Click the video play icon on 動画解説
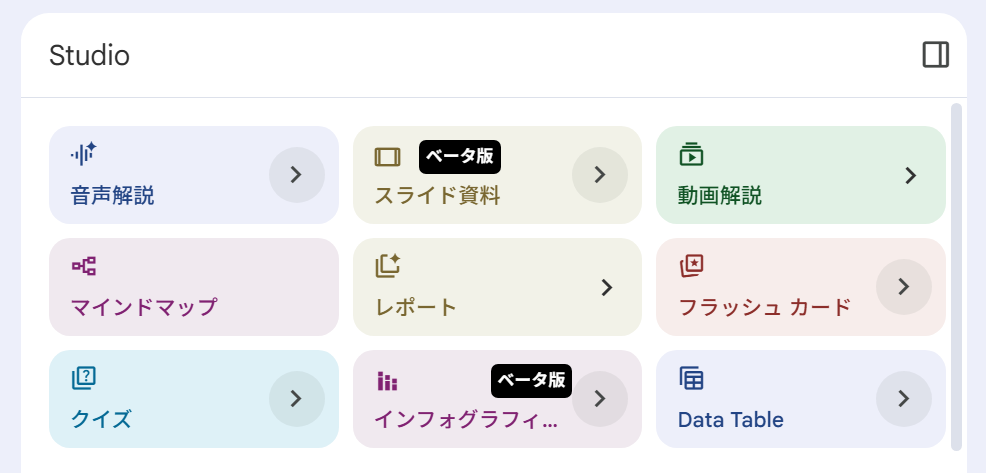 pos(690,154)
